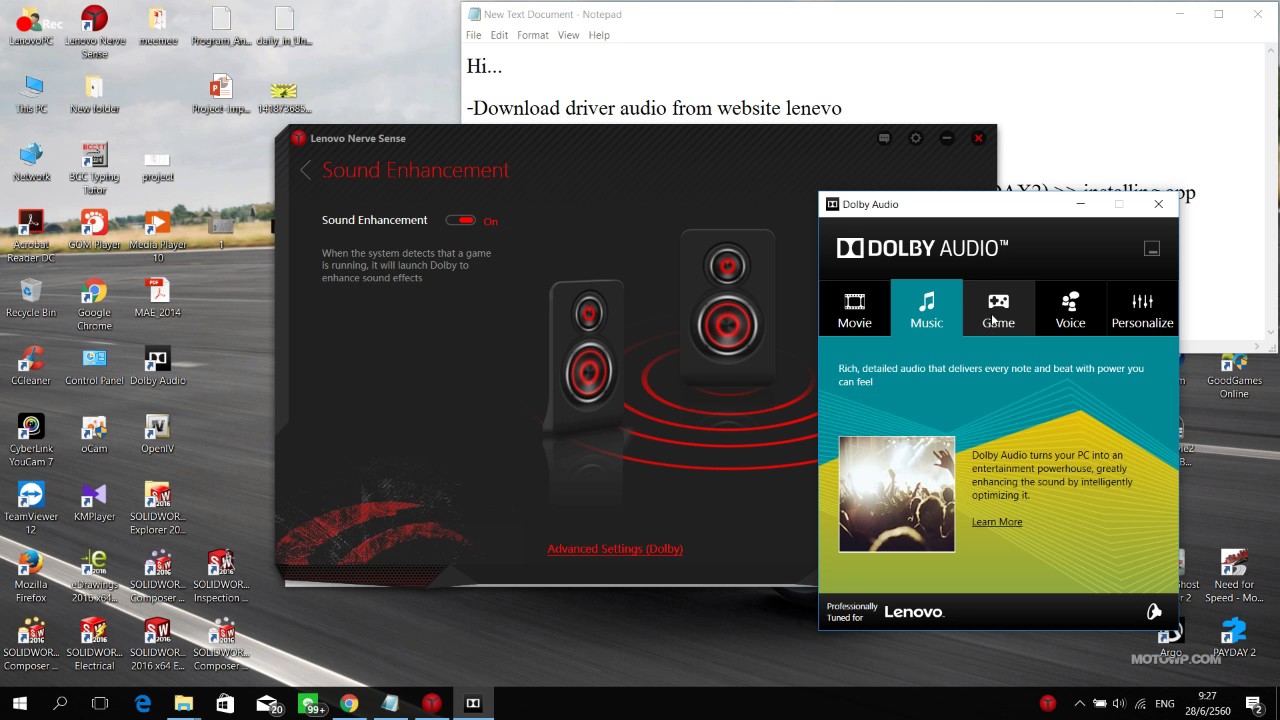Viewport: 1280px width, 720px height.
Task: Show hidden system tray icons
Action: click(x=1079, y=704)
